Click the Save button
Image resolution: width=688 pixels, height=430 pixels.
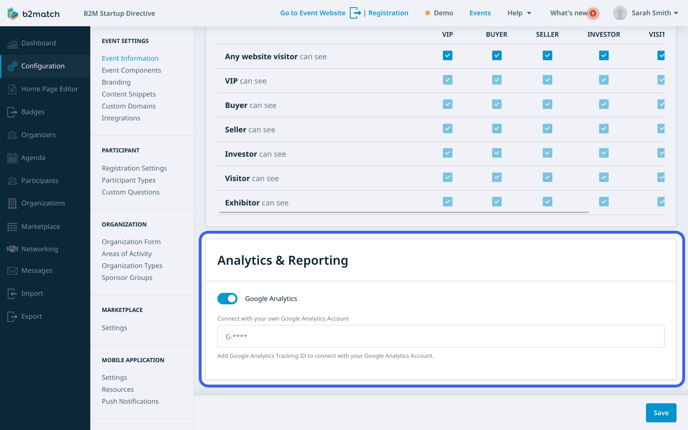tap(660, 412)
